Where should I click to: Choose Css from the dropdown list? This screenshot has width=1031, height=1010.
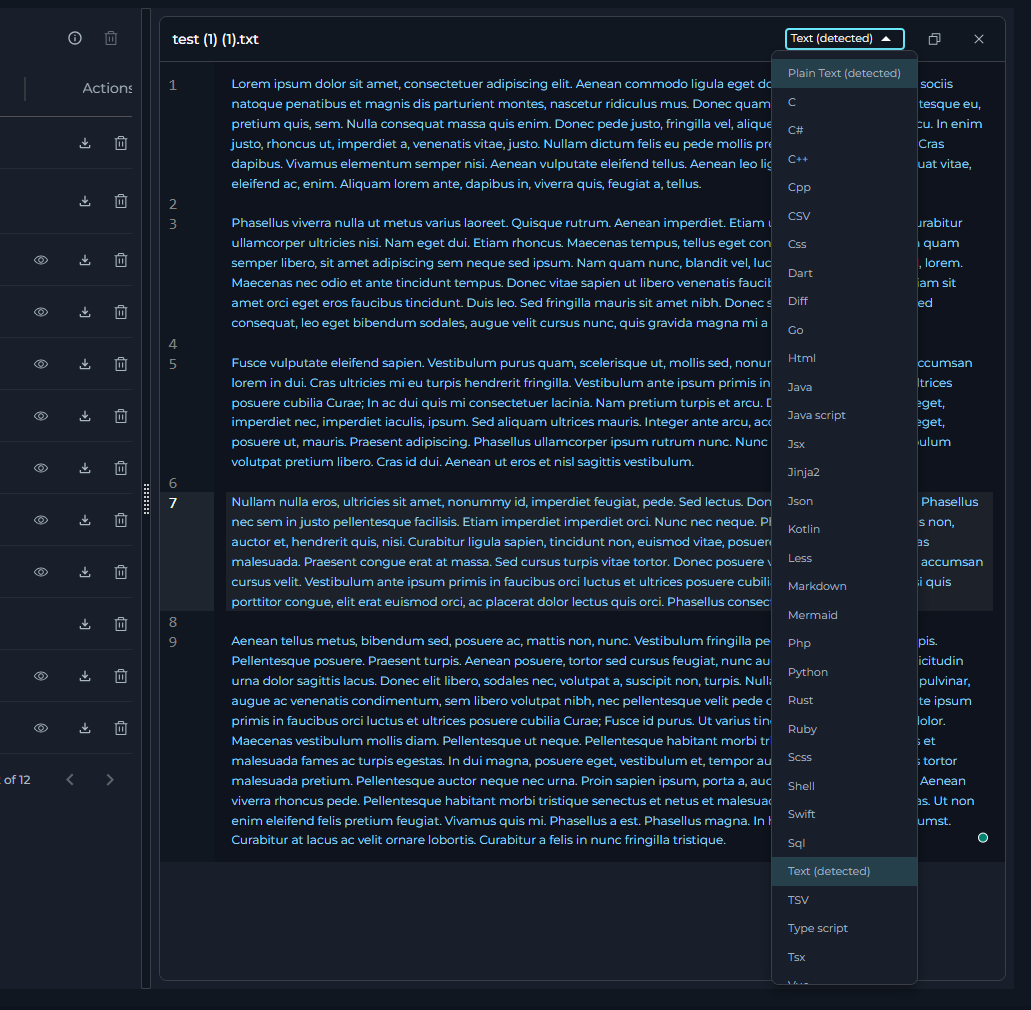pyautogui.click(x=844, y=244)
